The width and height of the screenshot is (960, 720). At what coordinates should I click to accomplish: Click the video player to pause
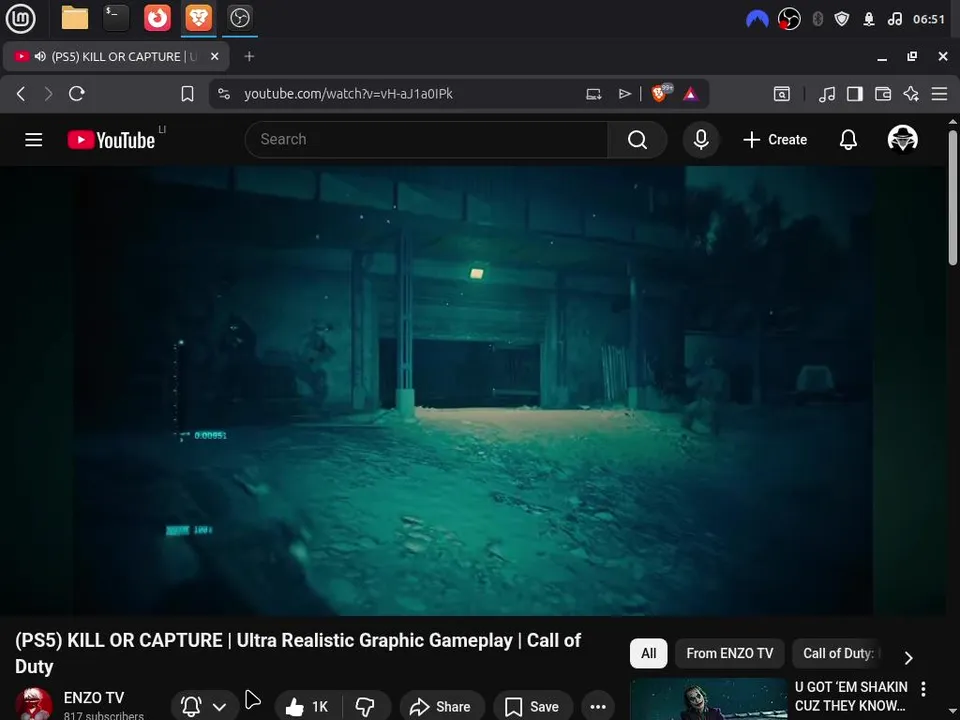(x=473, y=390)
